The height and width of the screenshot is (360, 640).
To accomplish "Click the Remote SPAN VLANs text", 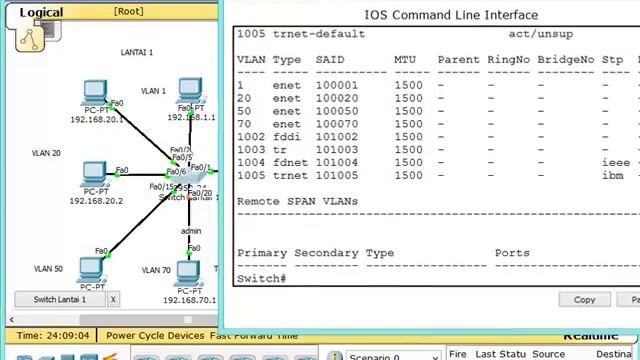I will click(x=297, y=202).
